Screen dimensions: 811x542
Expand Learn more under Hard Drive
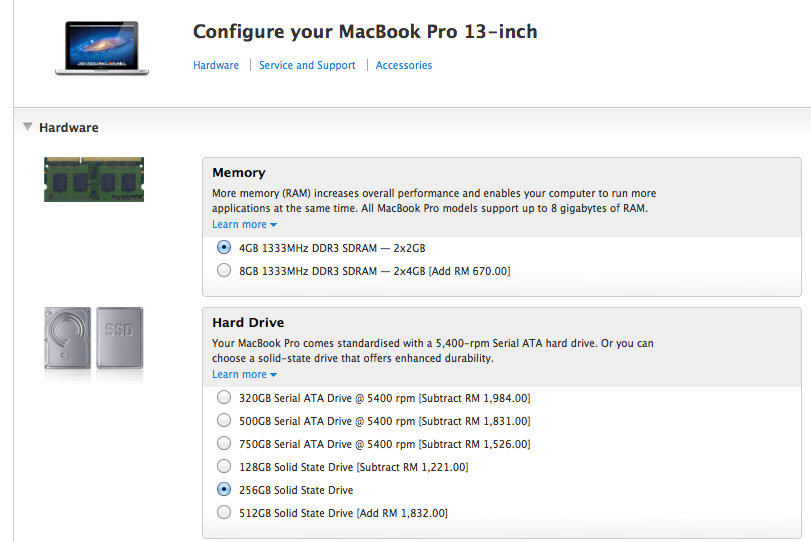244,375
